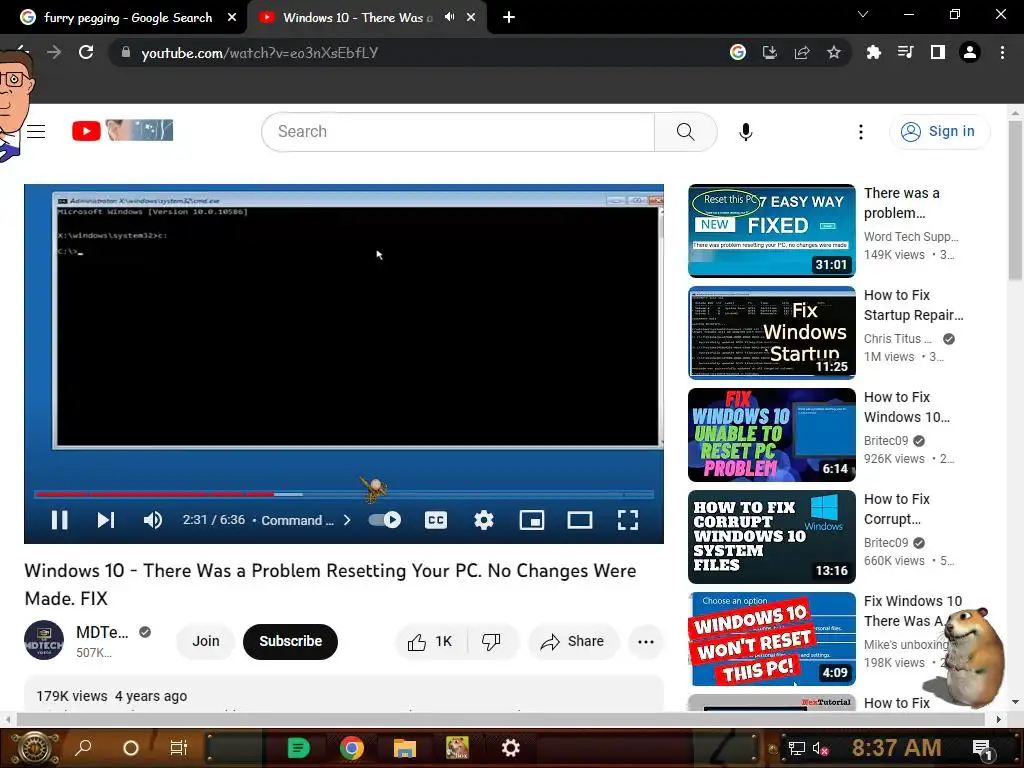Open the video settings gear
The width and height of the screenshot is (1024, 768).
coord(484,520)
